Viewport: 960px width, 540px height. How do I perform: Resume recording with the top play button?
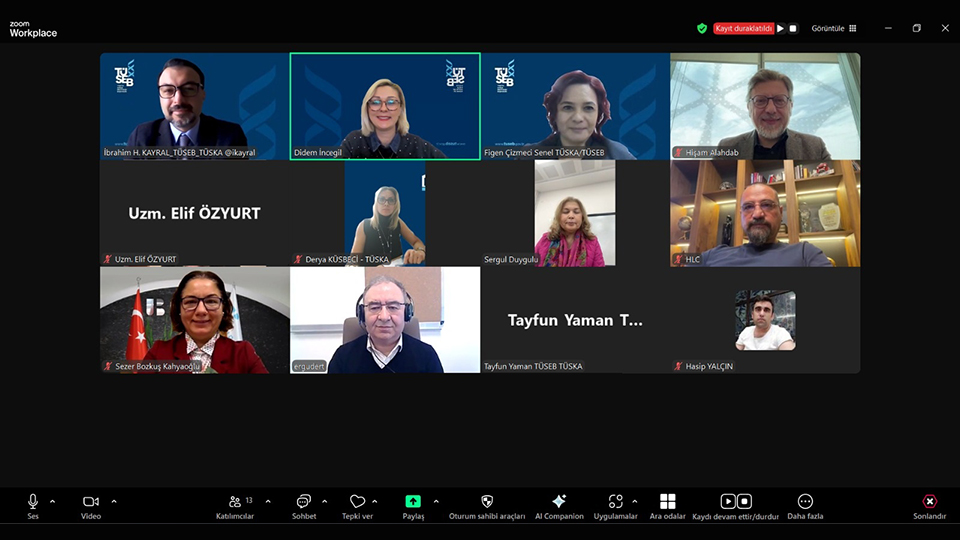tap(781, 28)
